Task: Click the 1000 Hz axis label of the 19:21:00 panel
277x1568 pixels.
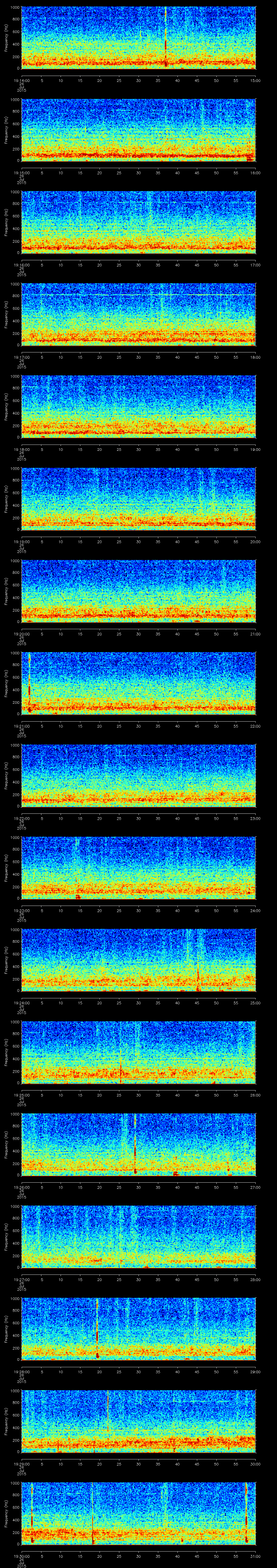Action: click(x=15, y=653)
